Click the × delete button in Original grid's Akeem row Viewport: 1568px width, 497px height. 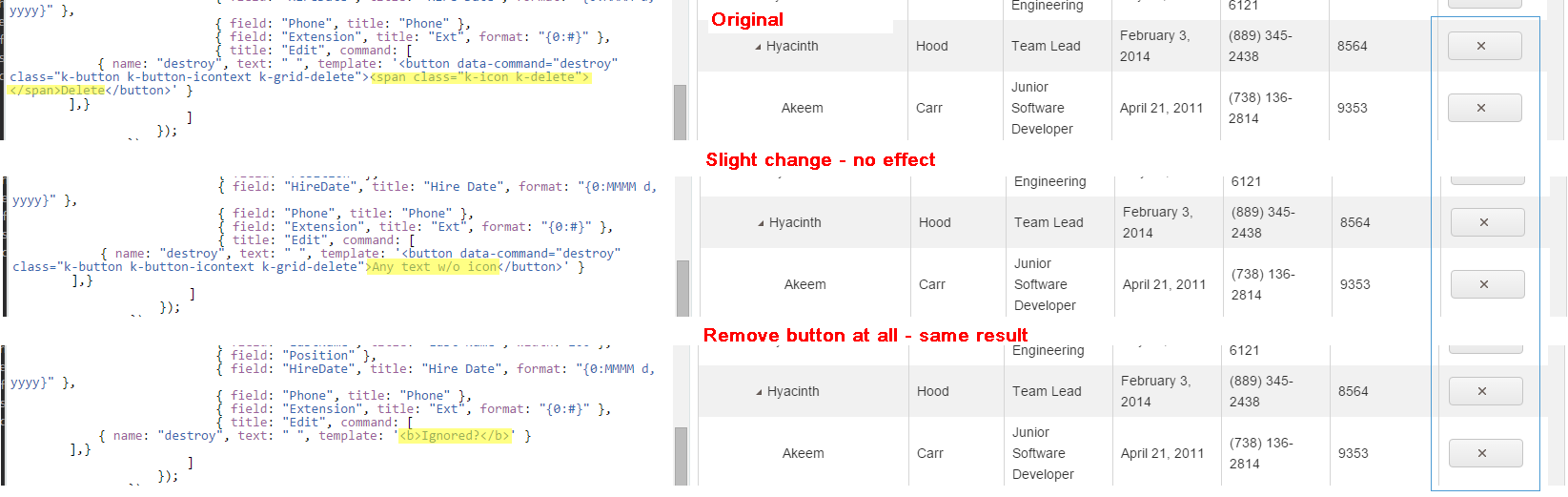[1484, 108]
